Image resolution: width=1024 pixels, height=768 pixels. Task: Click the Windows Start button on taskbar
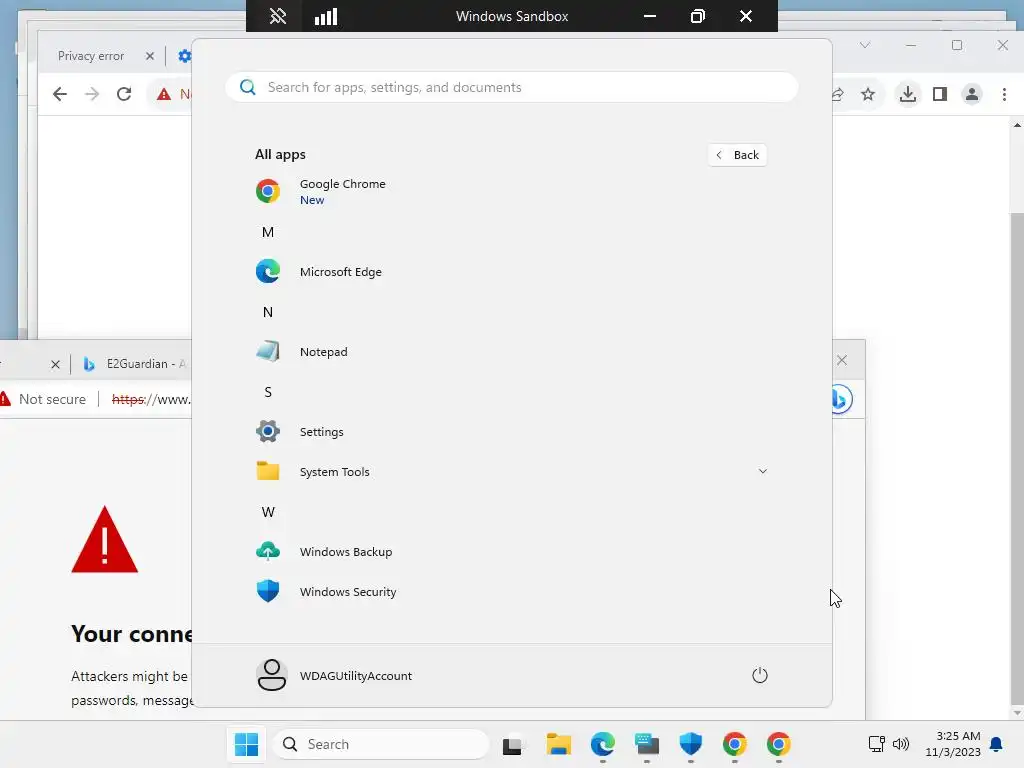[x=247, y=744]
